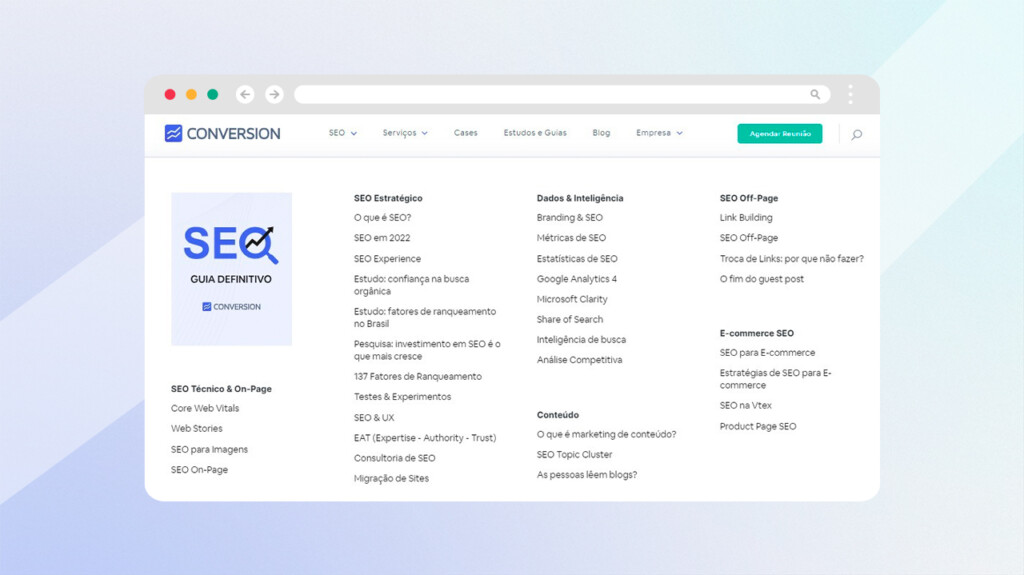Open 'SEO Topic Cluster' link
Viewport: 1024px width, 575px height.
pos(575,454)
